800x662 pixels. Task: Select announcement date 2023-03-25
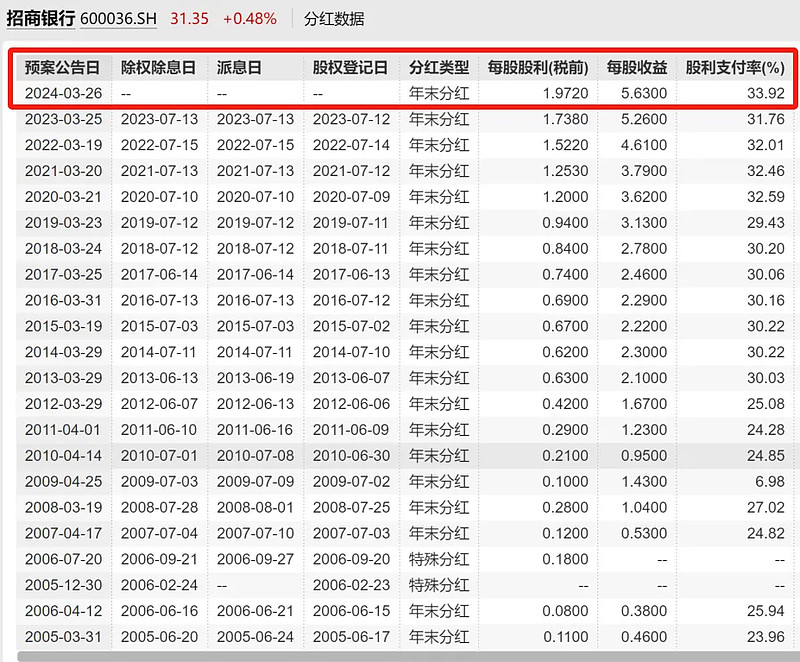click(63, 119)
